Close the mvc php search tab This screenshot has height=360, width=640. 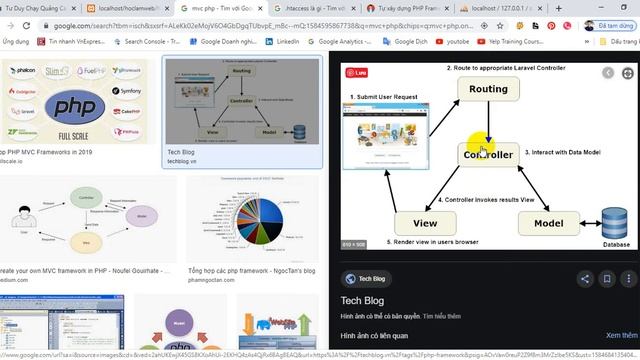tap(260, 8)
